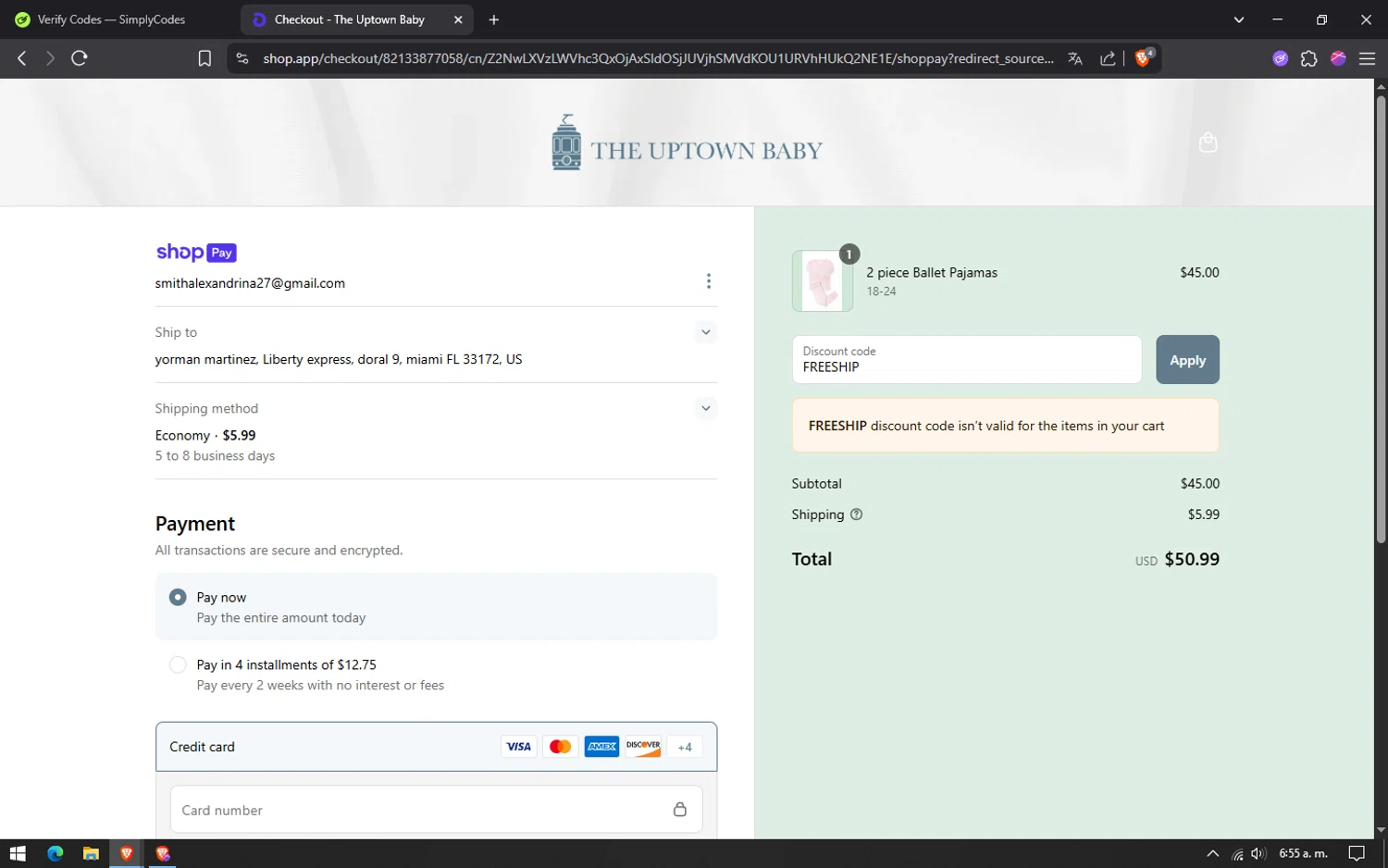Open the Shop Pay account options menu

pyautogui.click(x=709, y=281)
